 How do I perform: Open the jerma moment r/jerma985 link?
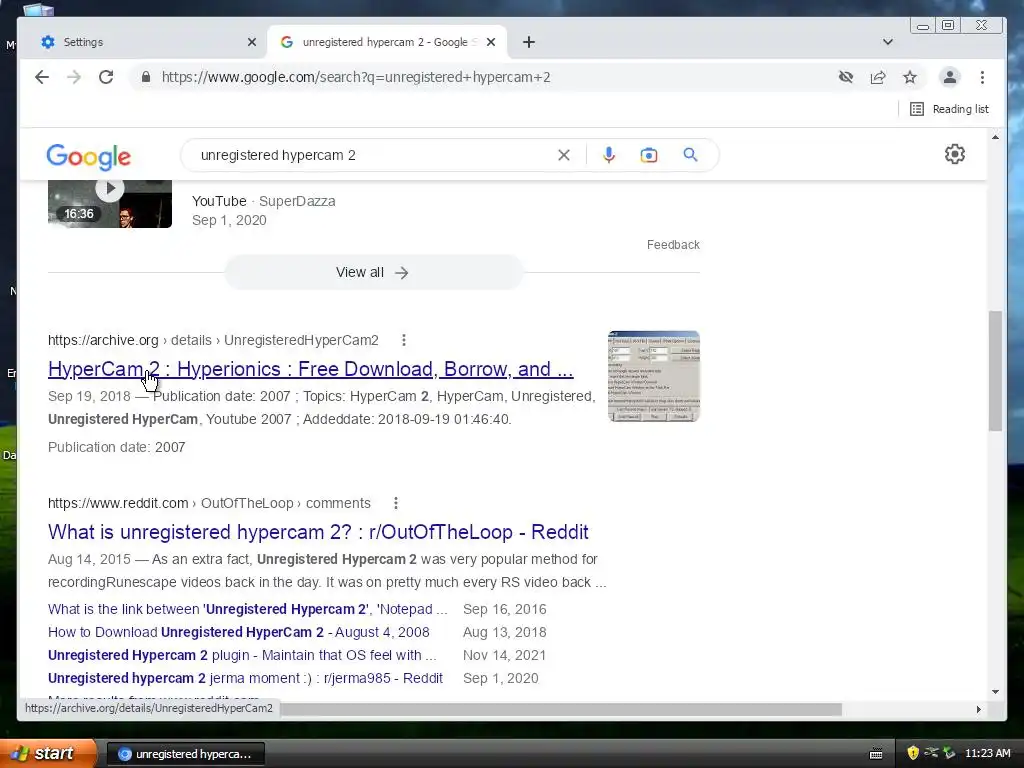click(x=245, y=678)
